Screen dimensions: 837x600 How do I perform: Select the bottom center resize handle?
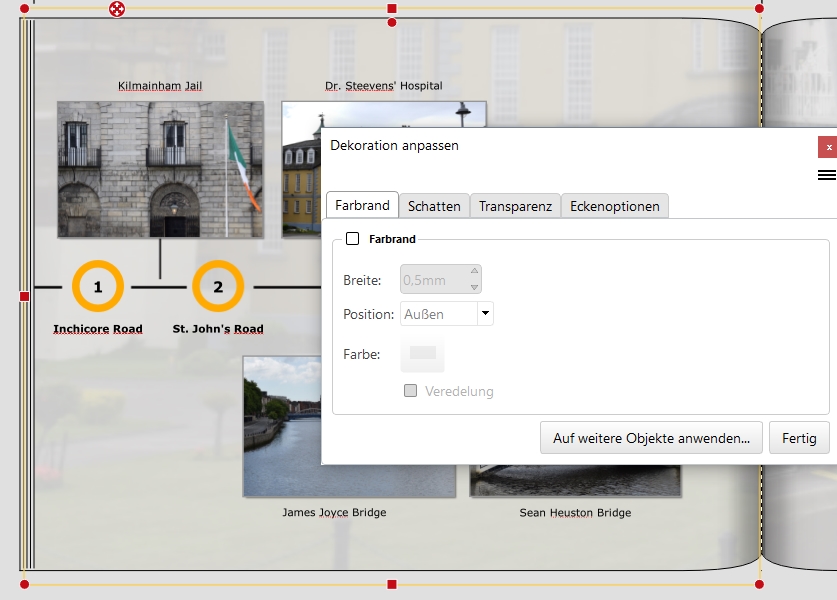pos(392,584)
